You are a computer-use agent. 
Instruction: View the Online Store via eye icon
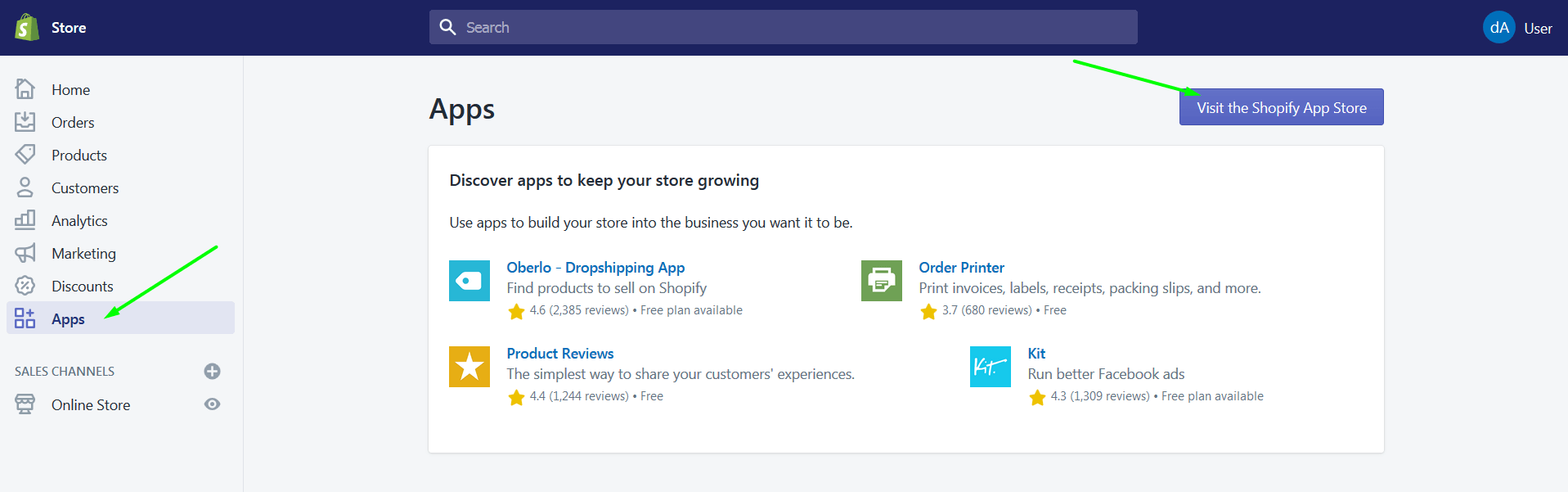coord(212,404)
